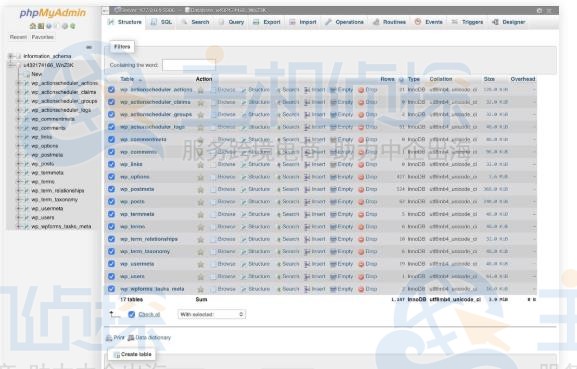Click the Empty icon for wp_posts
This screenshot has height=369, width=577.
pos(333,202)
